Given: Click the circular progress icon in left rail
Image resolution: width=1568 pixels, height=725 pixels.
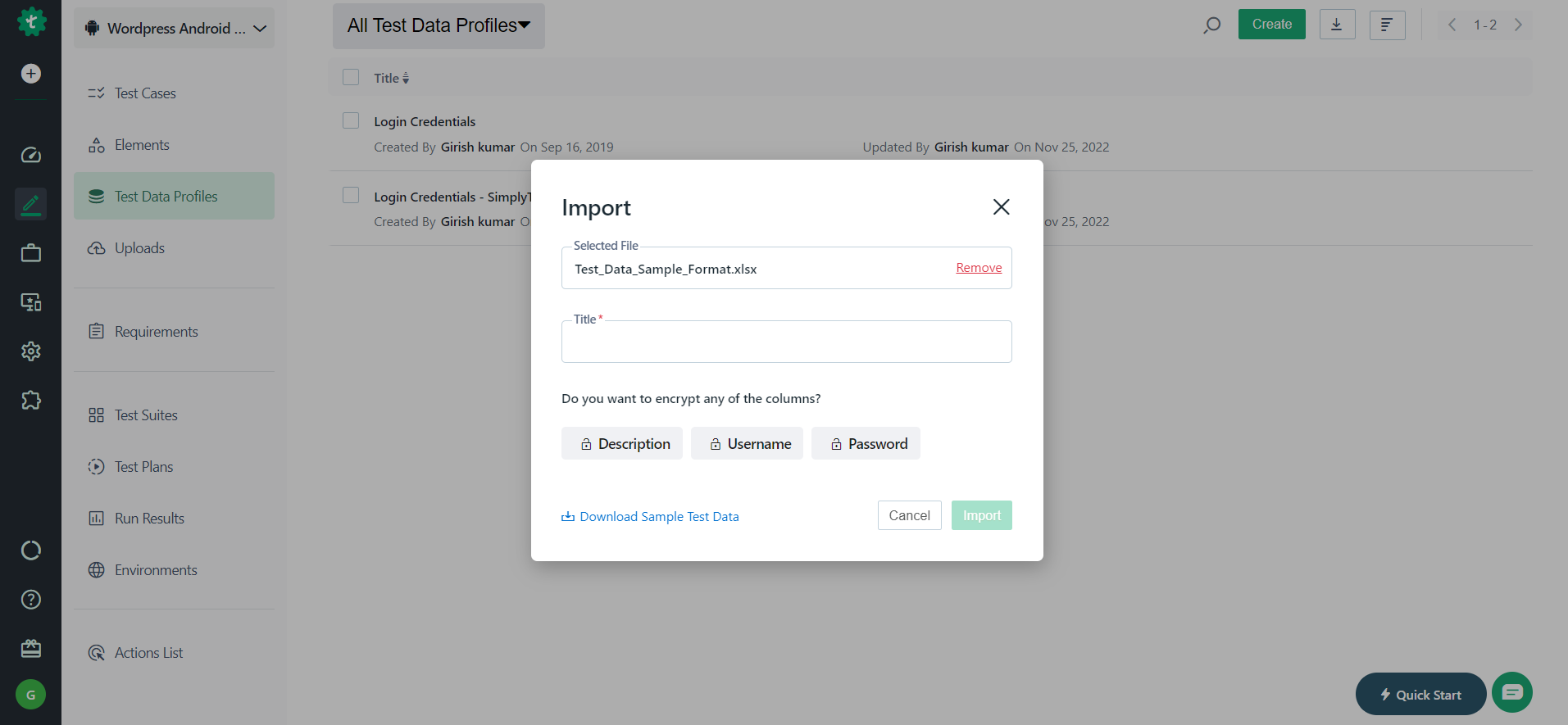Looking at the screenshot, I should tap(31, 551).
